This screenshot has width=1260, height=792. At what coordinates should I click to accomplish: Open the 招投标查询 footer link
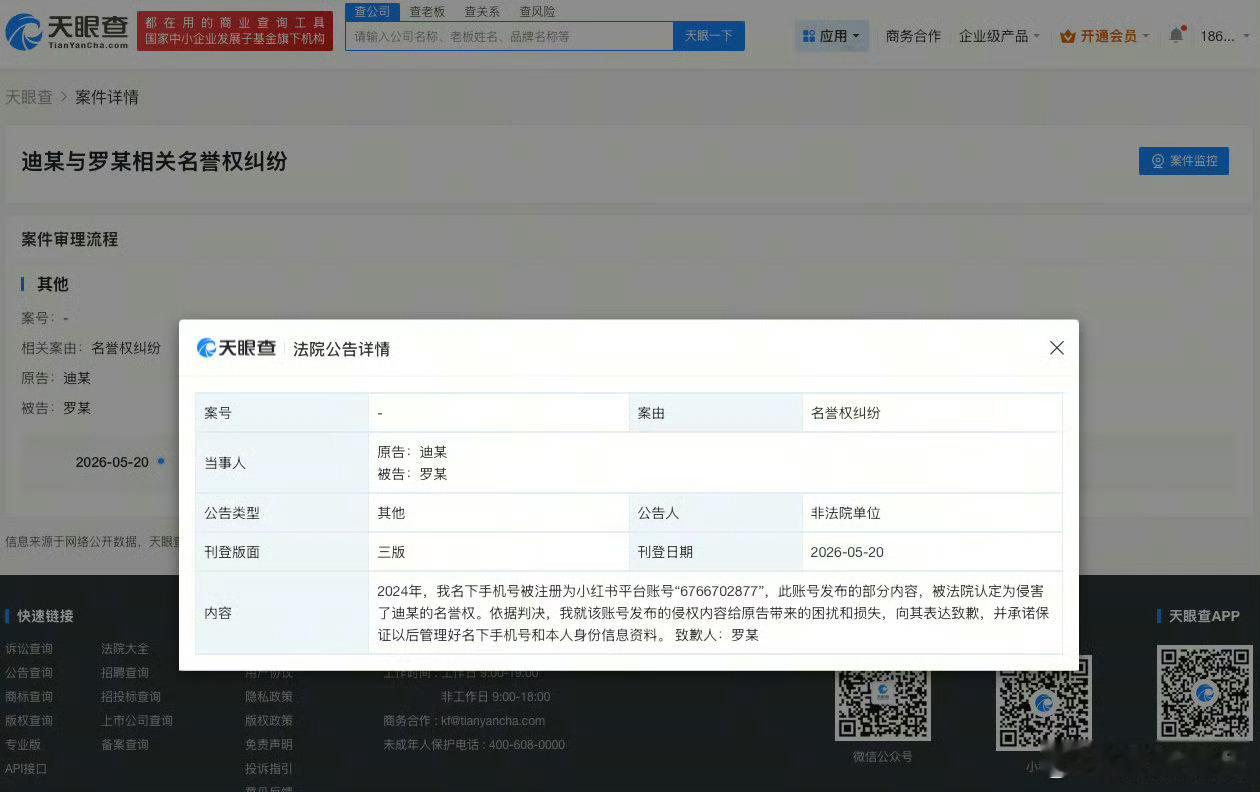pos(131,697)
